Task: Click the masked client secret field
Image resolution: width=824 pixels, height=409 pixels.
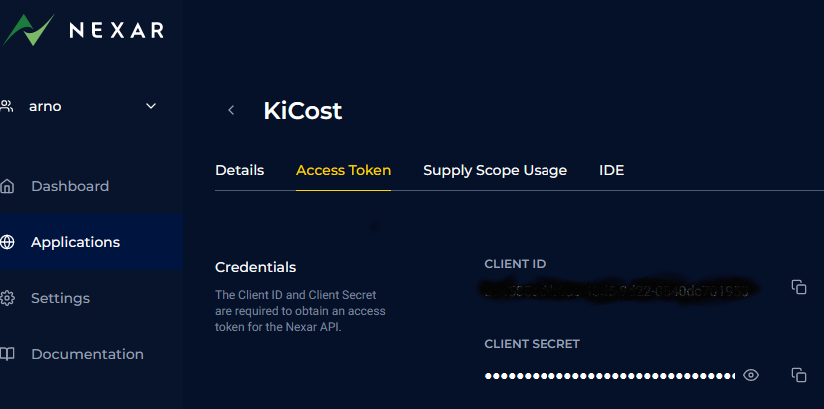Action: coord(610,375)
